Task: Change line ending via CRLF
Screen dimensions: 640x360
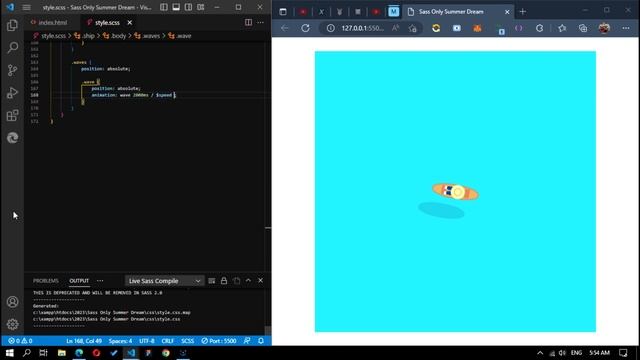Action: 168,341
